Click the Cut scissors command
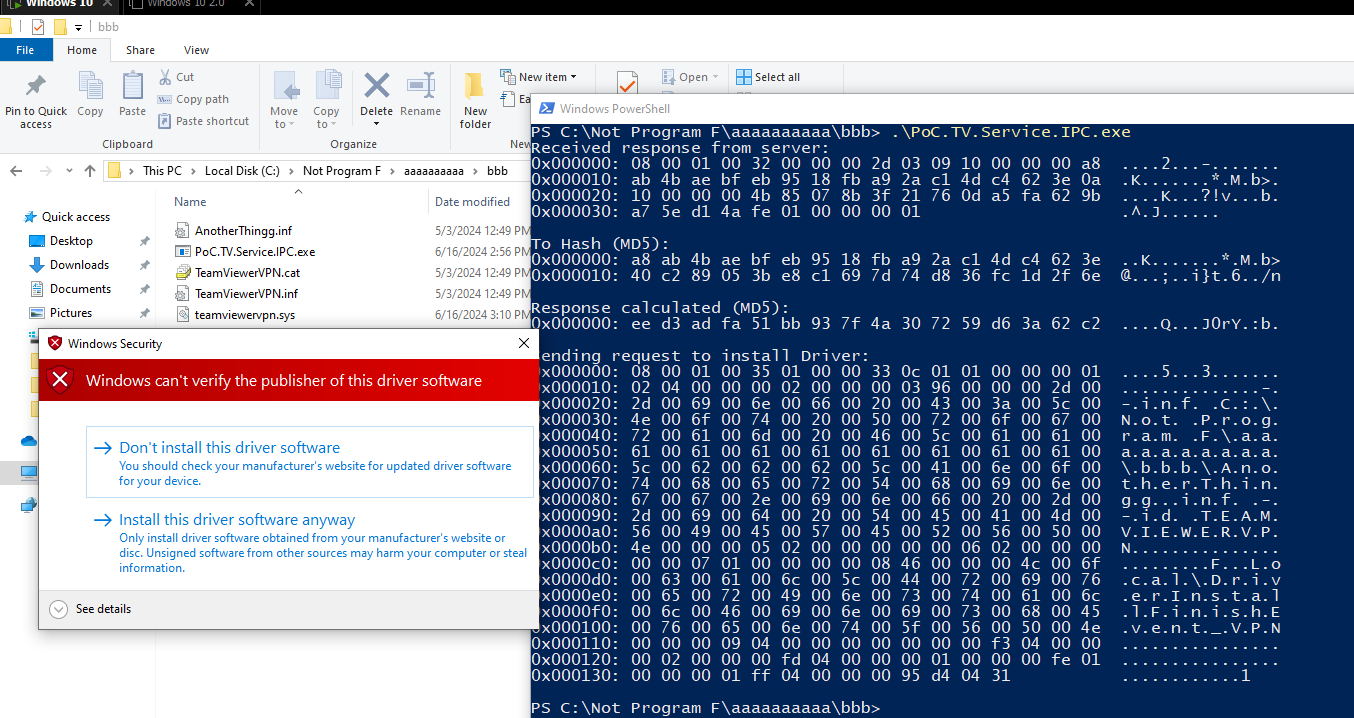The height and width of the screenshot is (718, 1354). [x=176, y=77]
